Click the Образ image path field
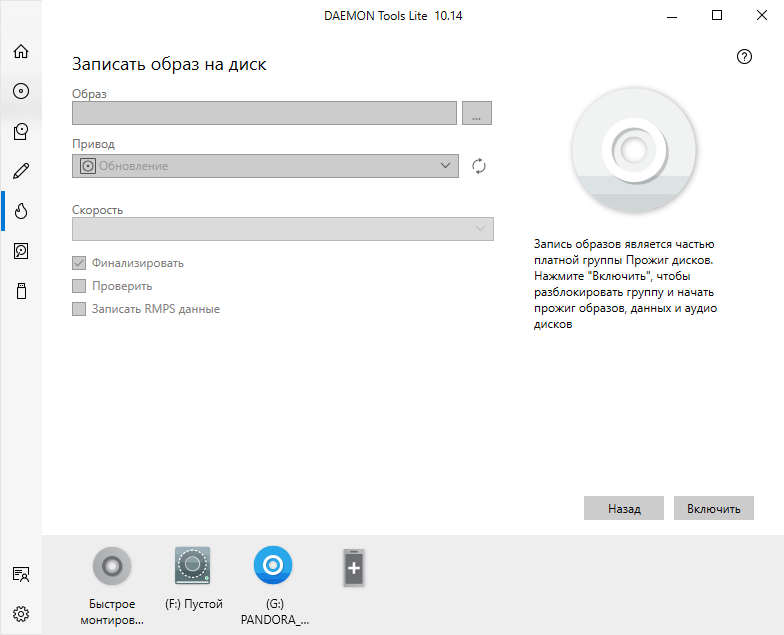This screenshot has width=784, height=635. click(264, 113)
